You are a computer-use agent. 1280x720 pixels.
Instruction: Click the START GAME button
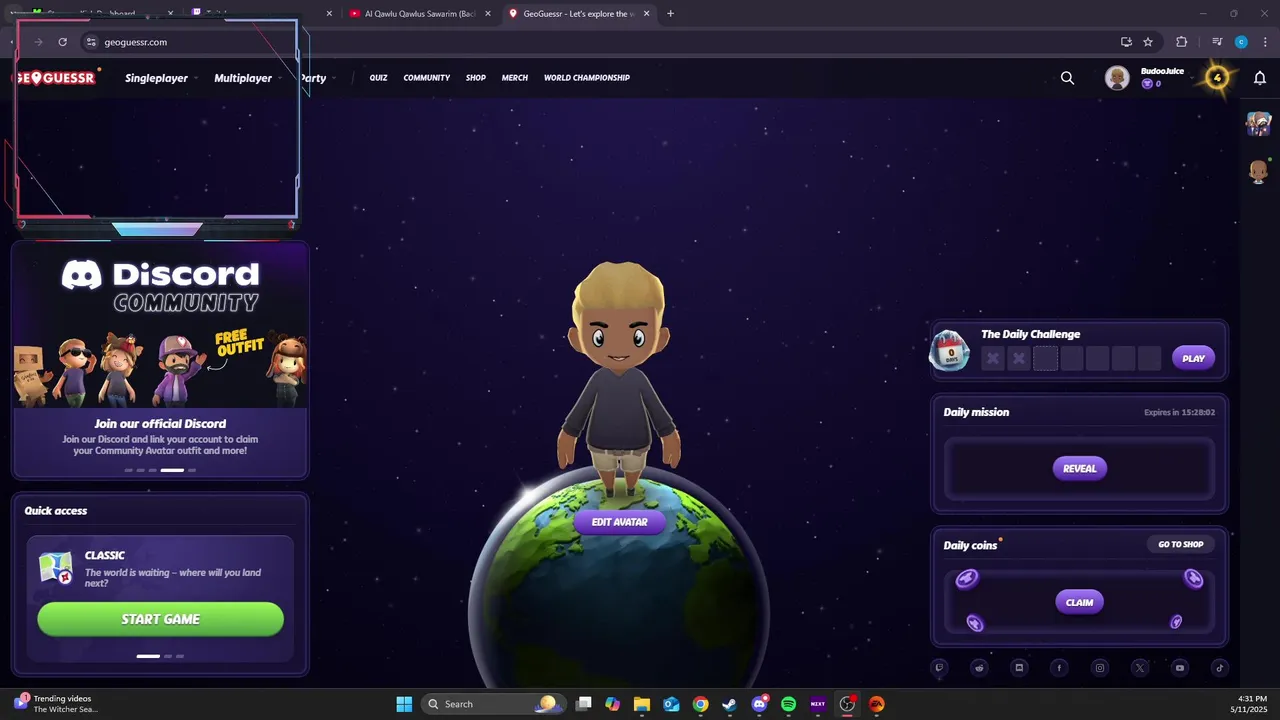161,619
